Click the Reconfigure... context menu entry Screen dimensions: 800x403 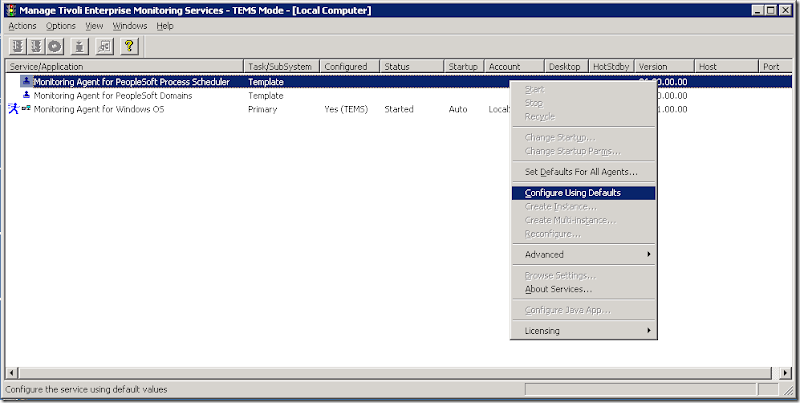click(x=584, y=234)
